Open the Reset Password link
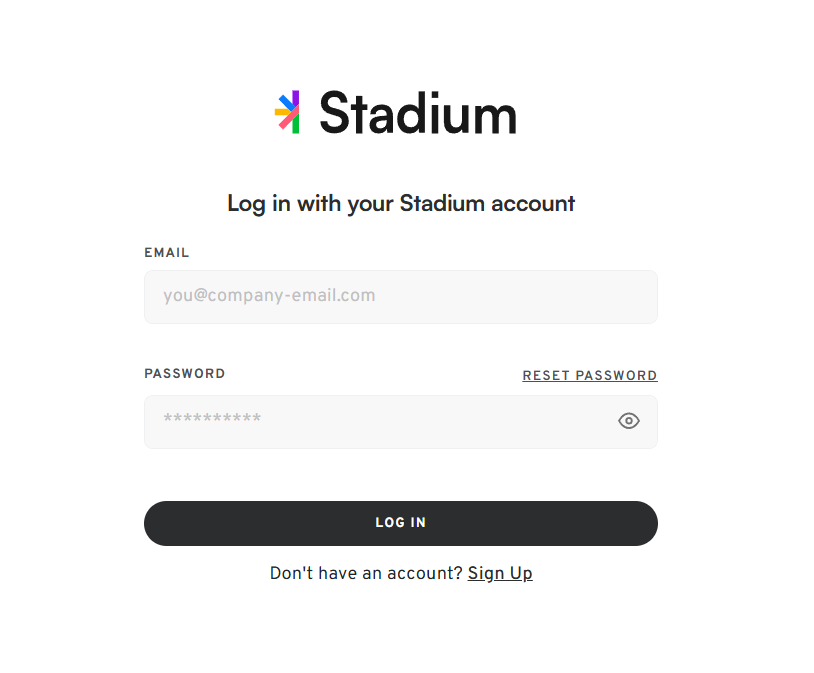 [x=590, y=375]
